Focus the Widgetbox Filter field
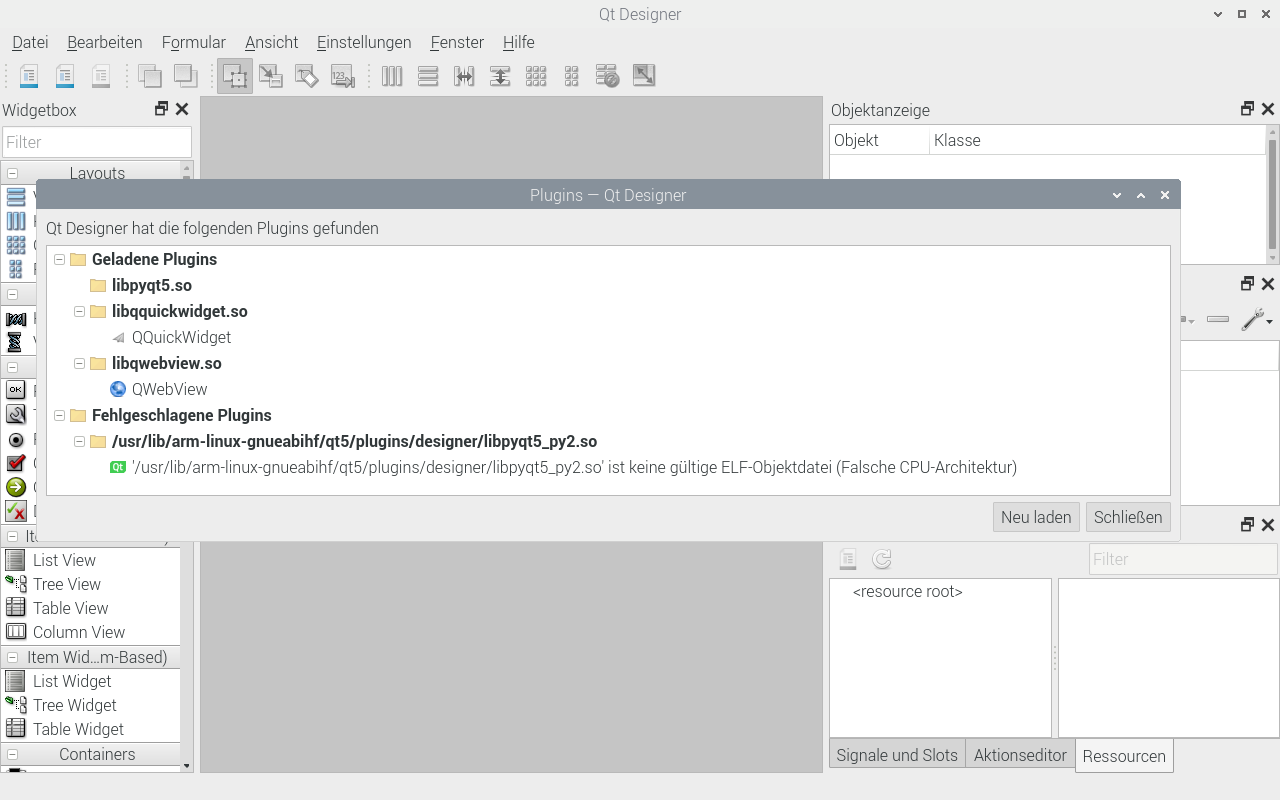The width and height of the screenshot is (1280, 800). [97, 142]
